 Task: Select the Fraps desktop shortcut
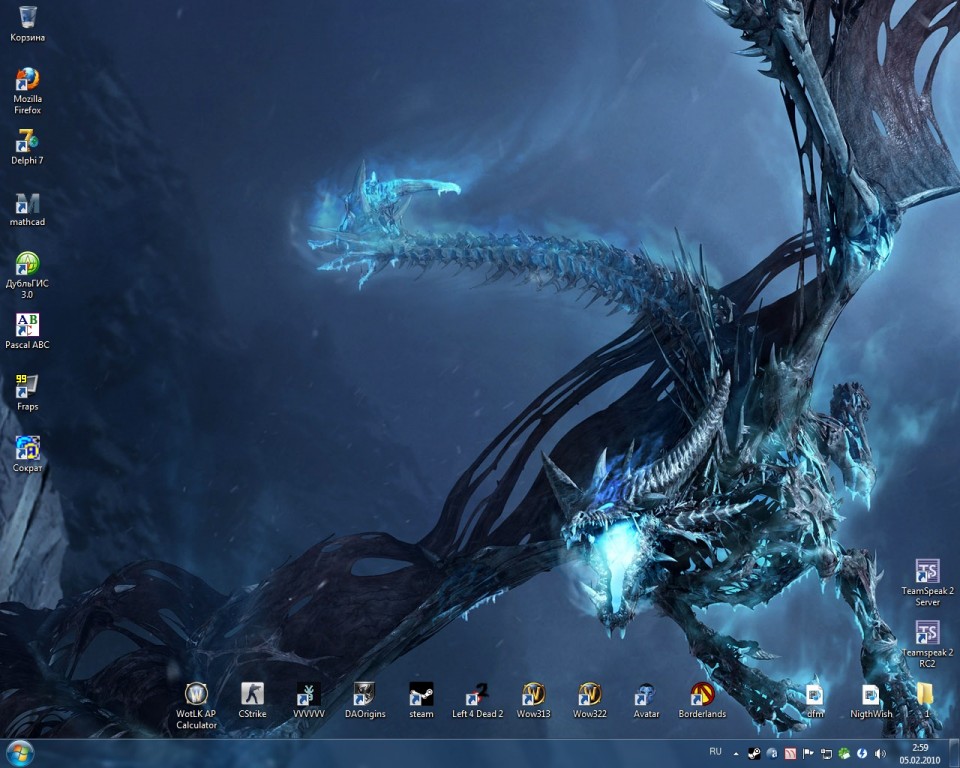pyautogui.click(x=28, y=393)
